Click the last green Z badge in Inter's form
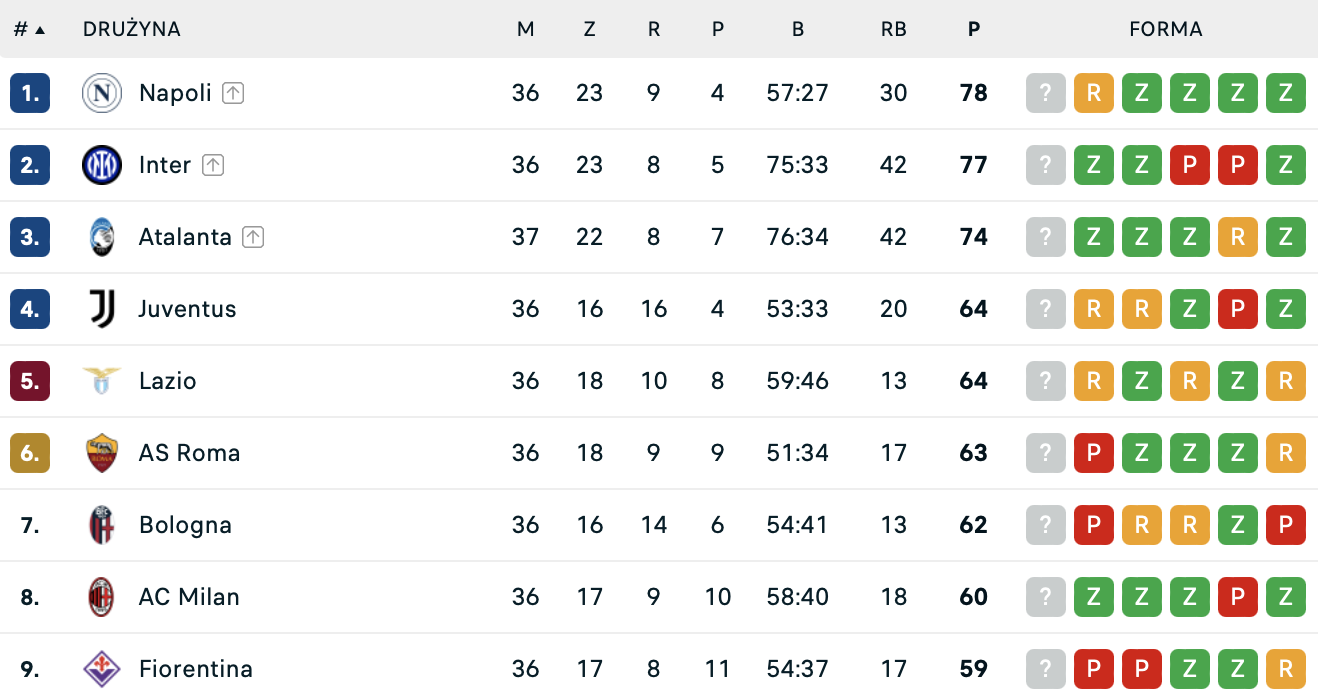This screenshot has width=1318, height=696. [x=1285, y=164]
